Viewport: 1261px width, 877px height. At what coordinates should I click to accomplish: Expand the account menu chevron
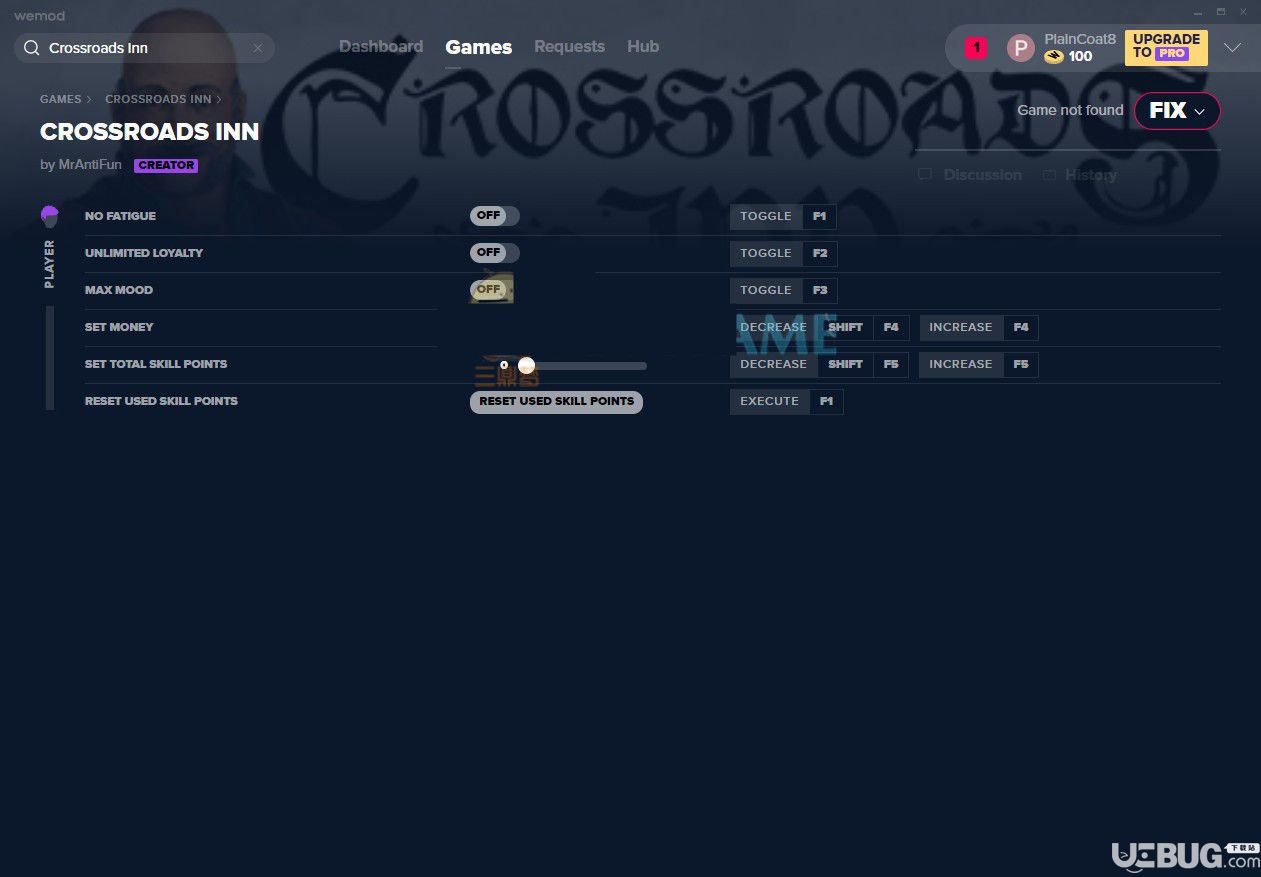click(1233, 48)
